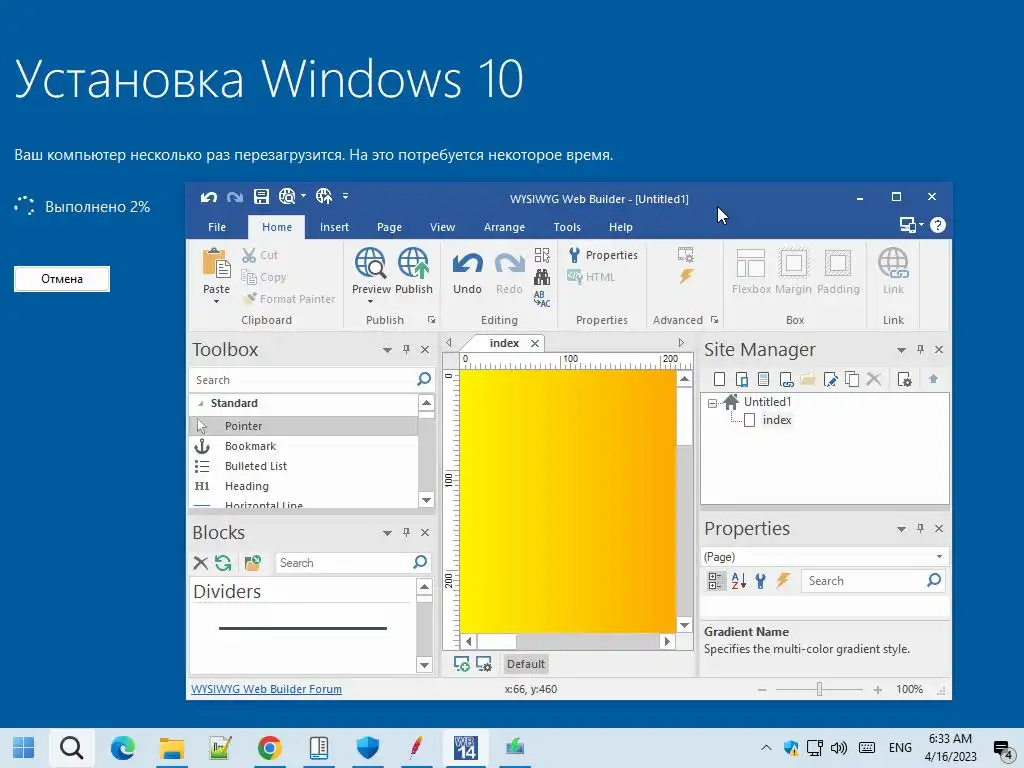Screen dimensions: 1024x768
Task: Switch to the Tools ribbon tab
Action: (x=567, y=227)
